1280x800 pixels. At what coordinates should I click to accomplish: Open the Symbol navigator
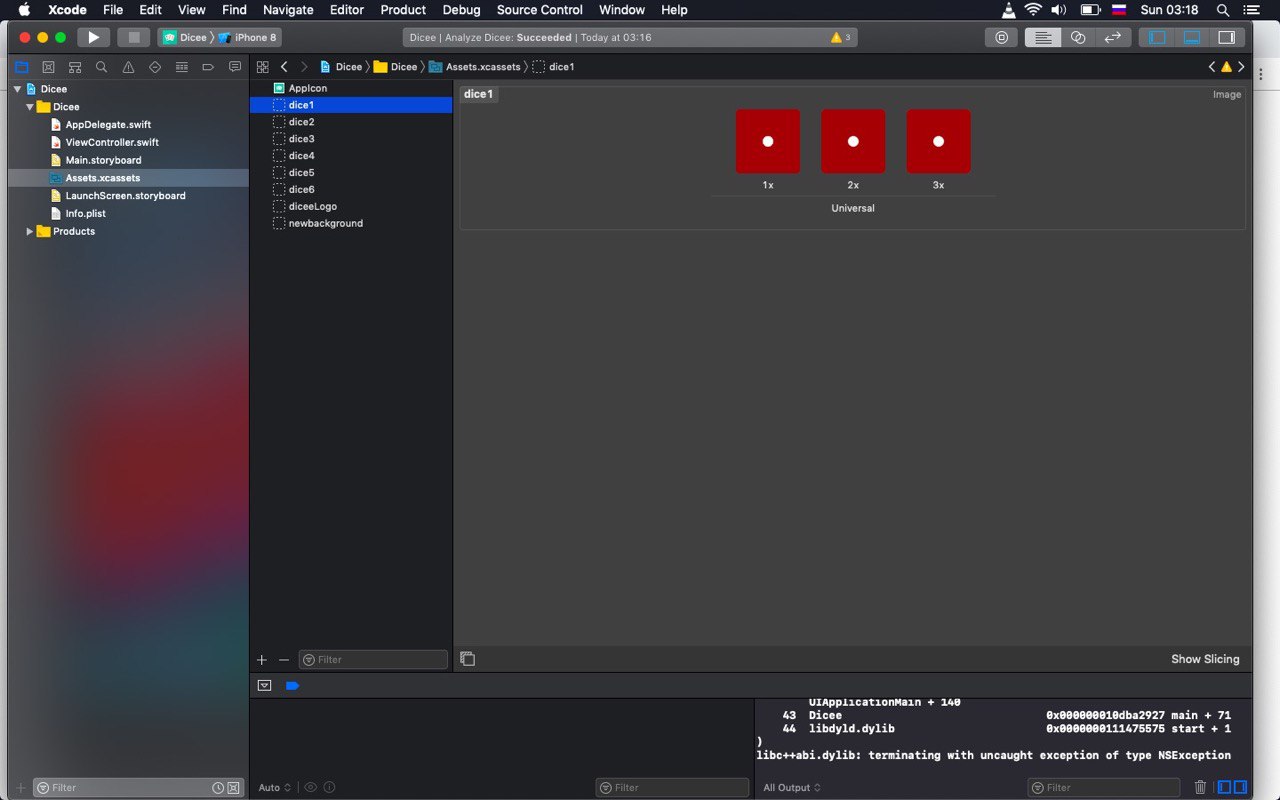click(x=75, y=67)
